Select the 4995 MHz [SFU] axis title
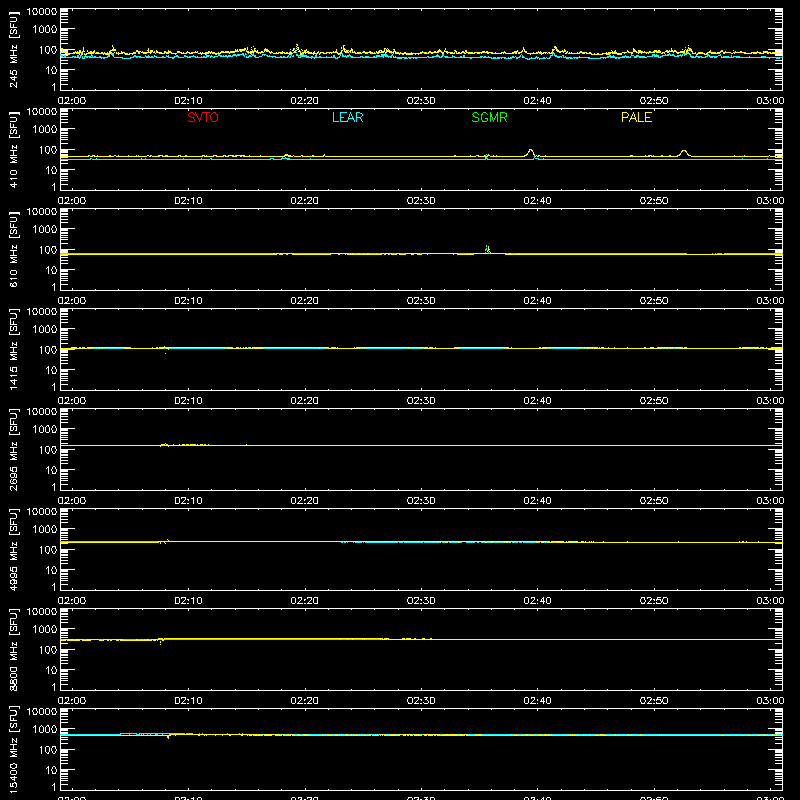The image size is (800, 800). [x=13, y=550]
